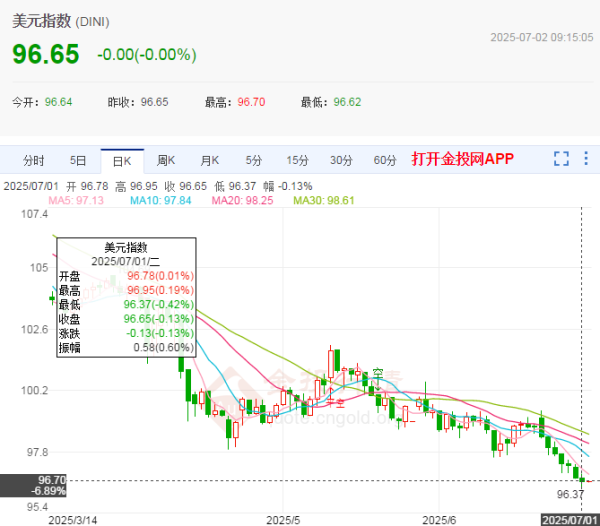The width and height of the screenshot is (600, 526).
Task: Click the large 96.65 current price
Action: click(x=46, y=54)
